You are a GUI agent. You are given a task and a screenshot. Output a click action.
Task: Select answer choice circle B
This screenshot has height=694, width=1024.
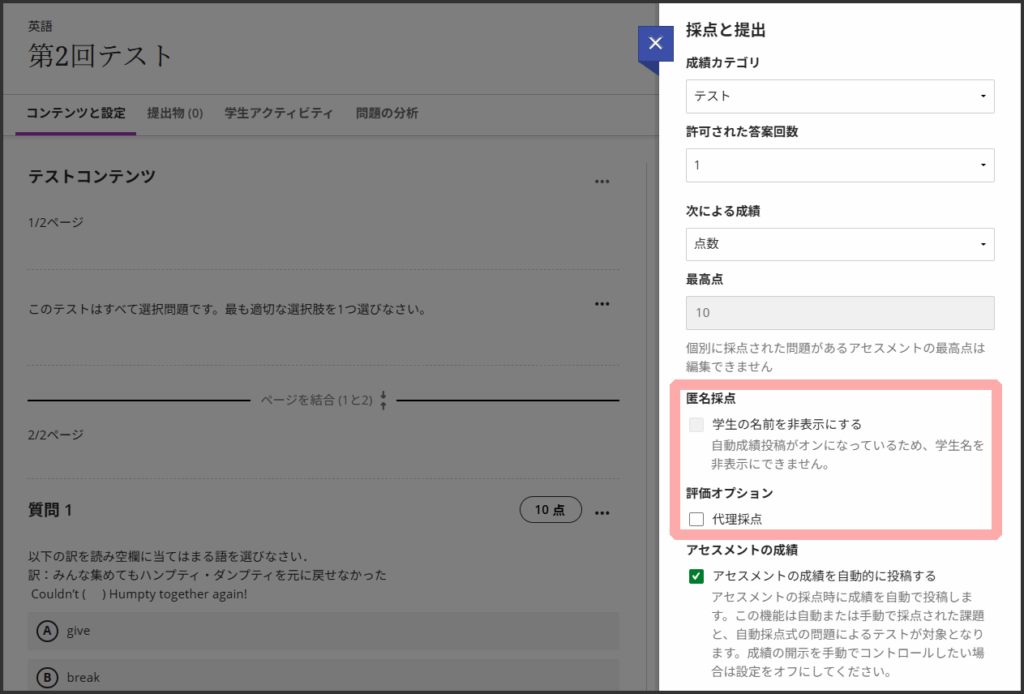click(x=46, y=677)
